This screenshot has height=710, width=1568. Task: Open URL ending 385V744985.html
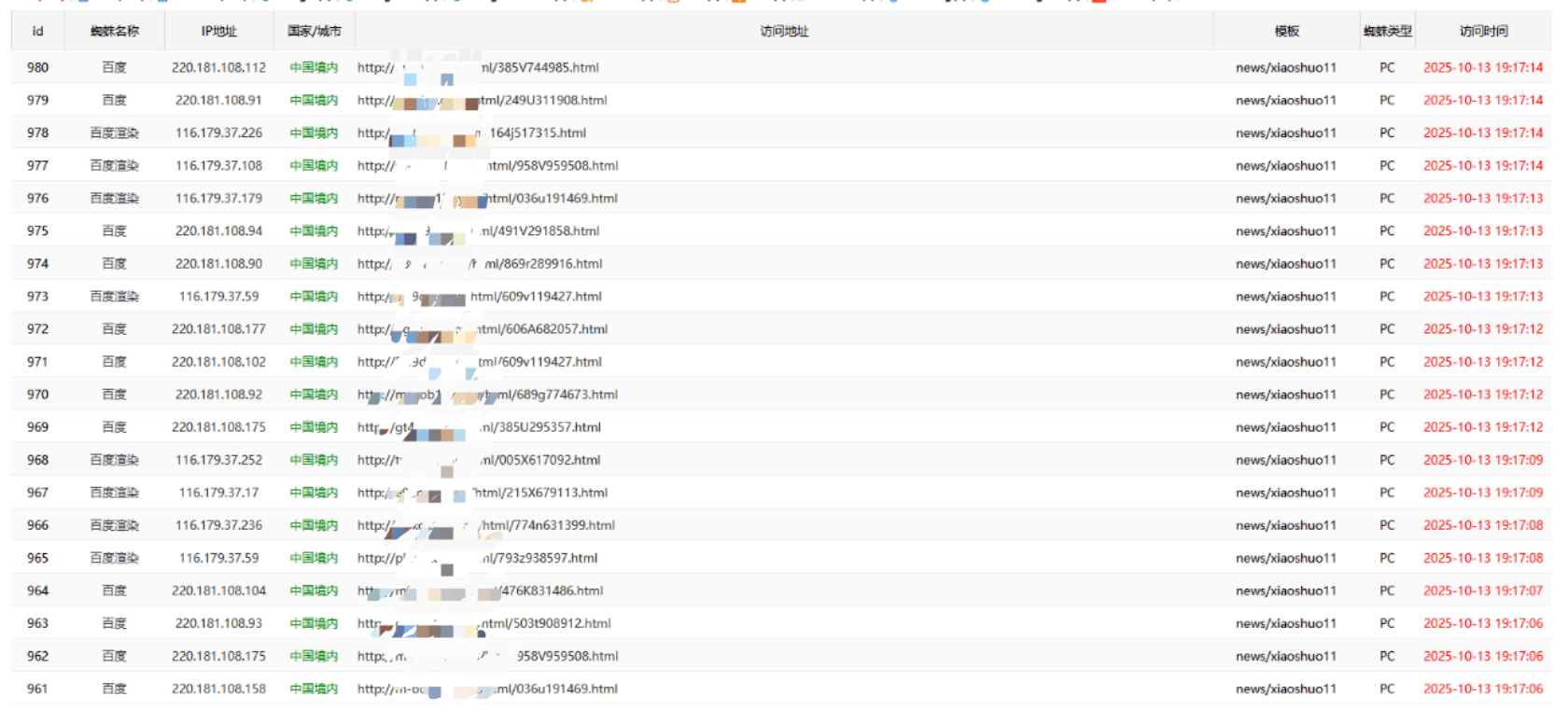click(x=478, y=68)
